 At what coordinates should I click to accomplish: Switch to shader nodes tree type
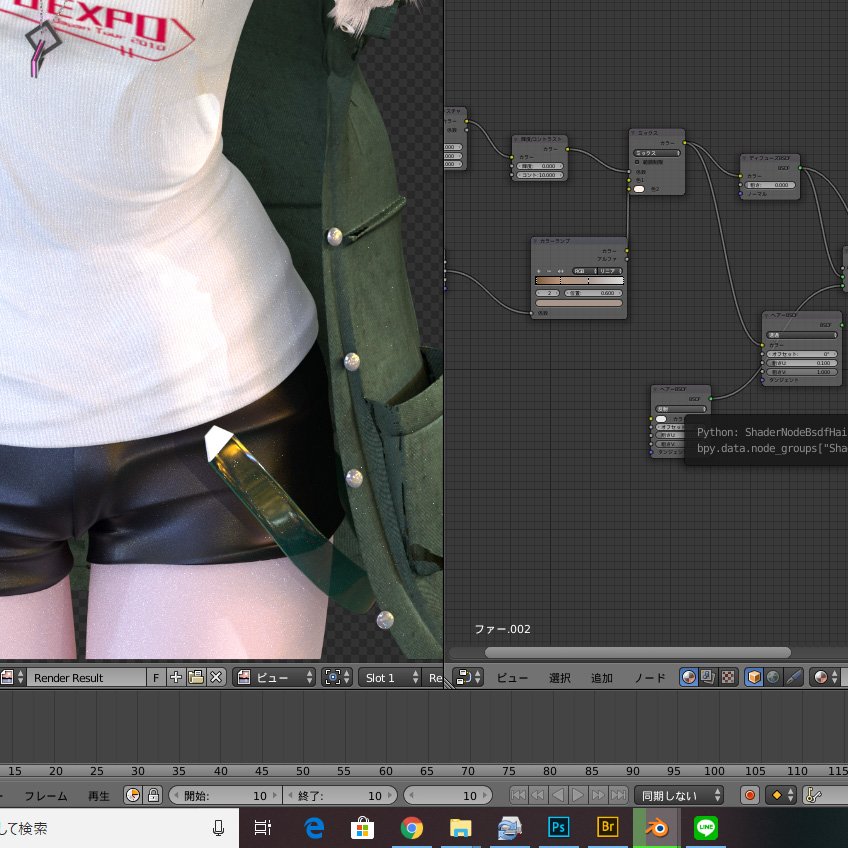(688, 677)
